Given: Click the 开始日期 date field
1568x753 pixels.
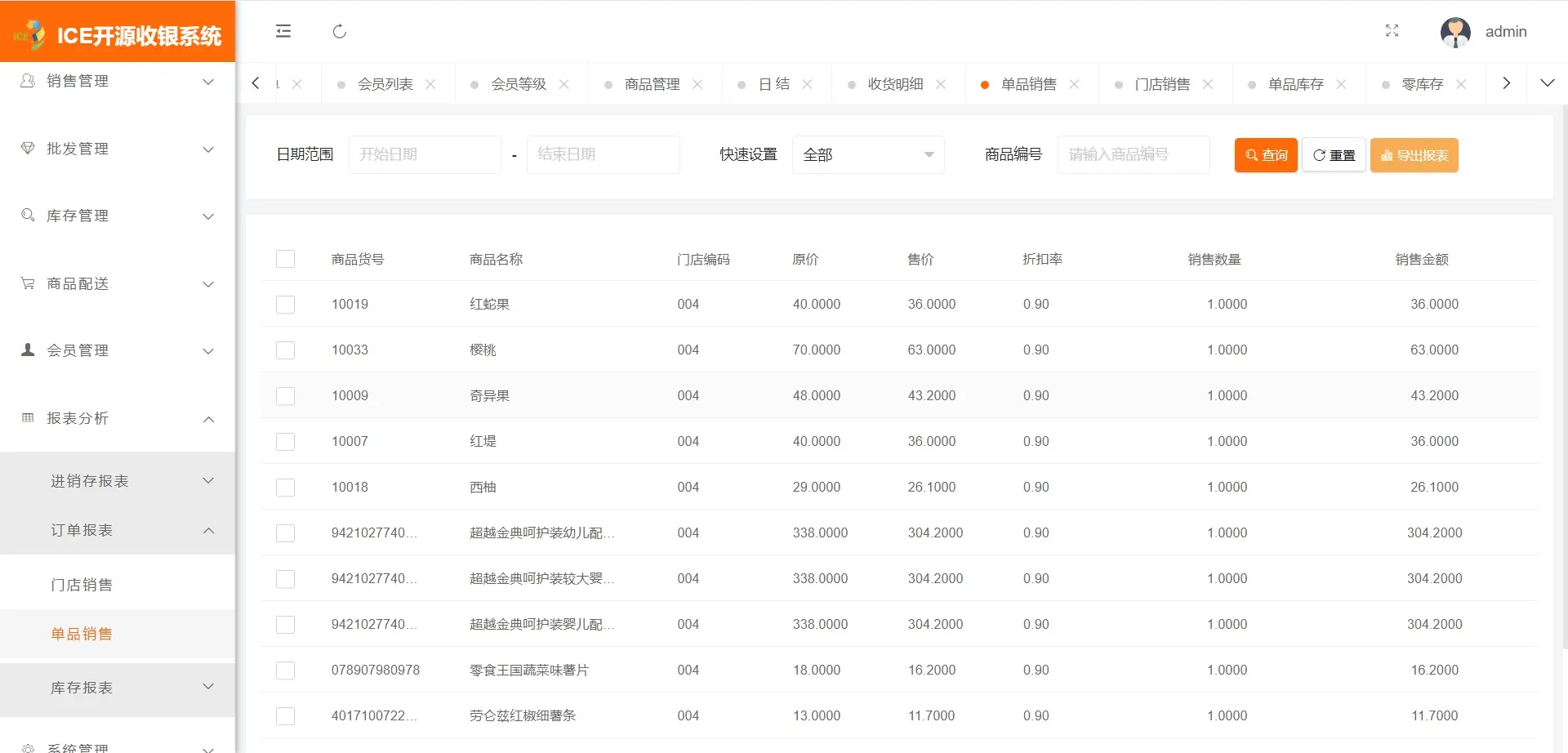Looking at the screenshot, I should click(425, 154).
